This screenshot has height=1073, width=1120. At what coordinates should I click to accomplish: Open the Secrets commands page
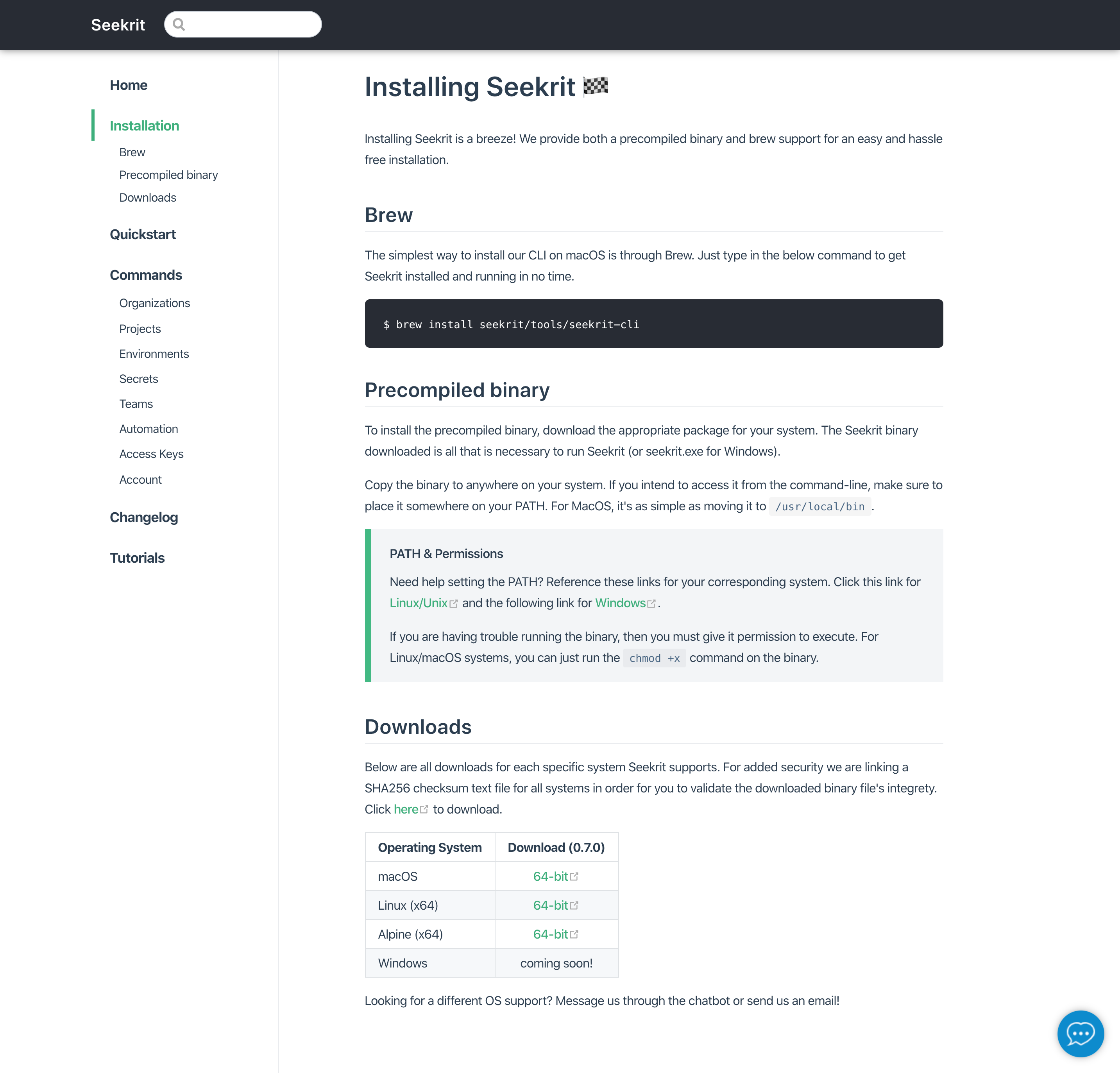coord(138,379)
